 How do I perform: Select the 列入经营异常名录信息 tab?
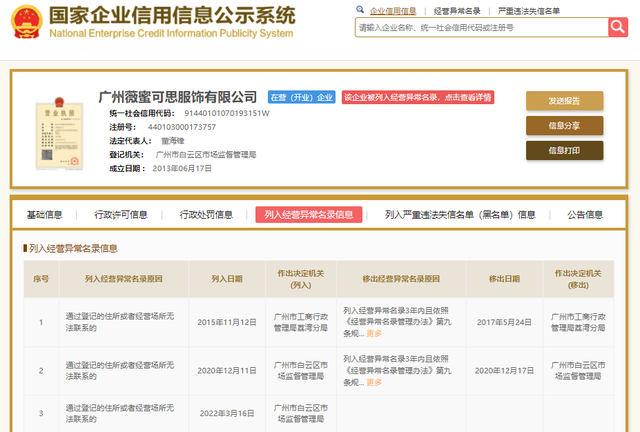coord(309,215)
